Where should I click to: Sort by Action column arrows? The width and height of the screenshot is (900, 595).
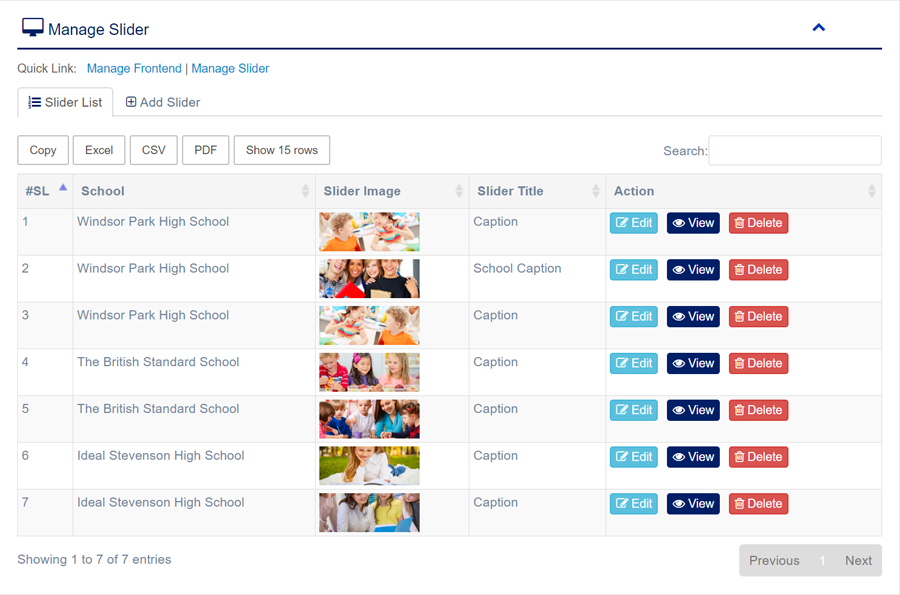[871, 191]
